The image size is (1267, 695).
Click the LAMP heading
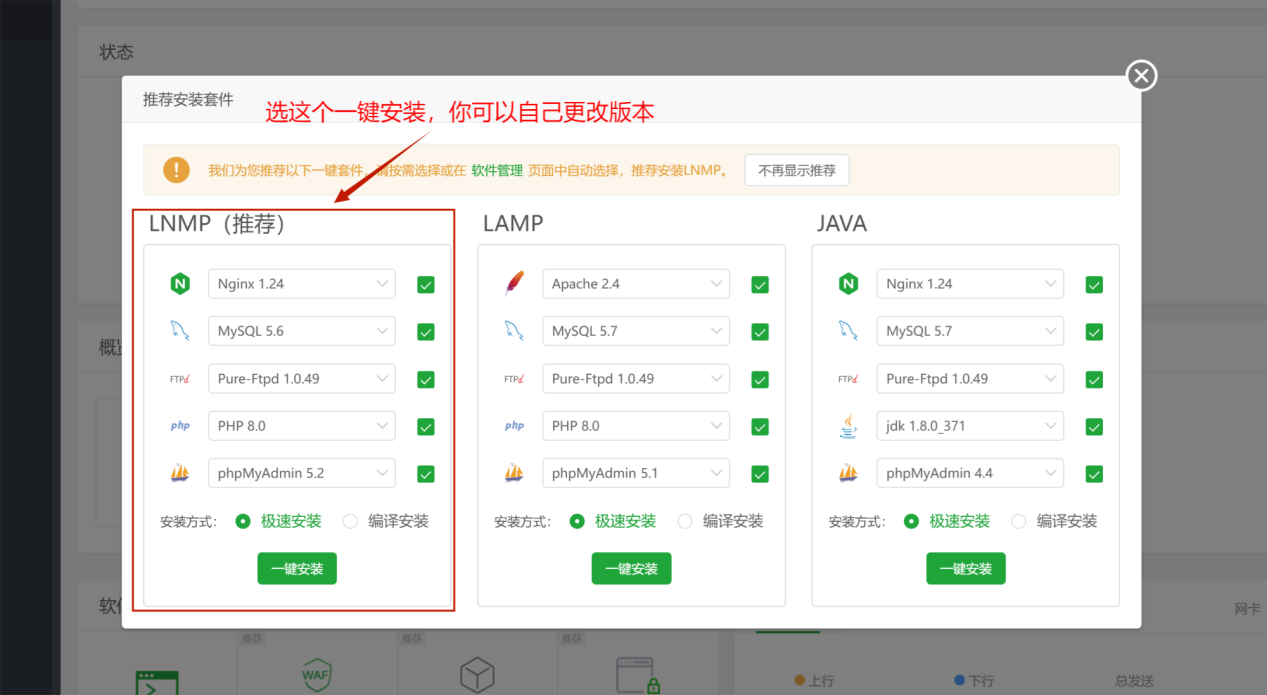coord(513,224)
